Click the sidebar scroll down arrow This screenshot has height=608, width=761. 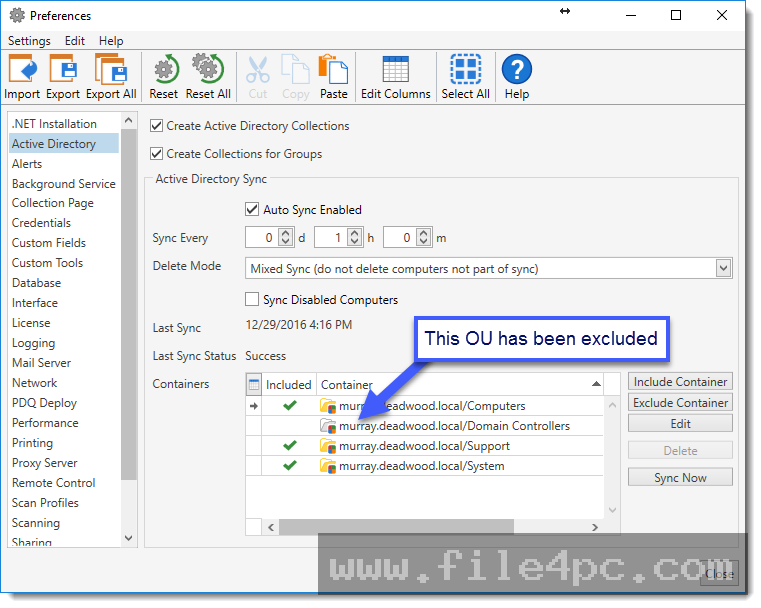point(129,538)
